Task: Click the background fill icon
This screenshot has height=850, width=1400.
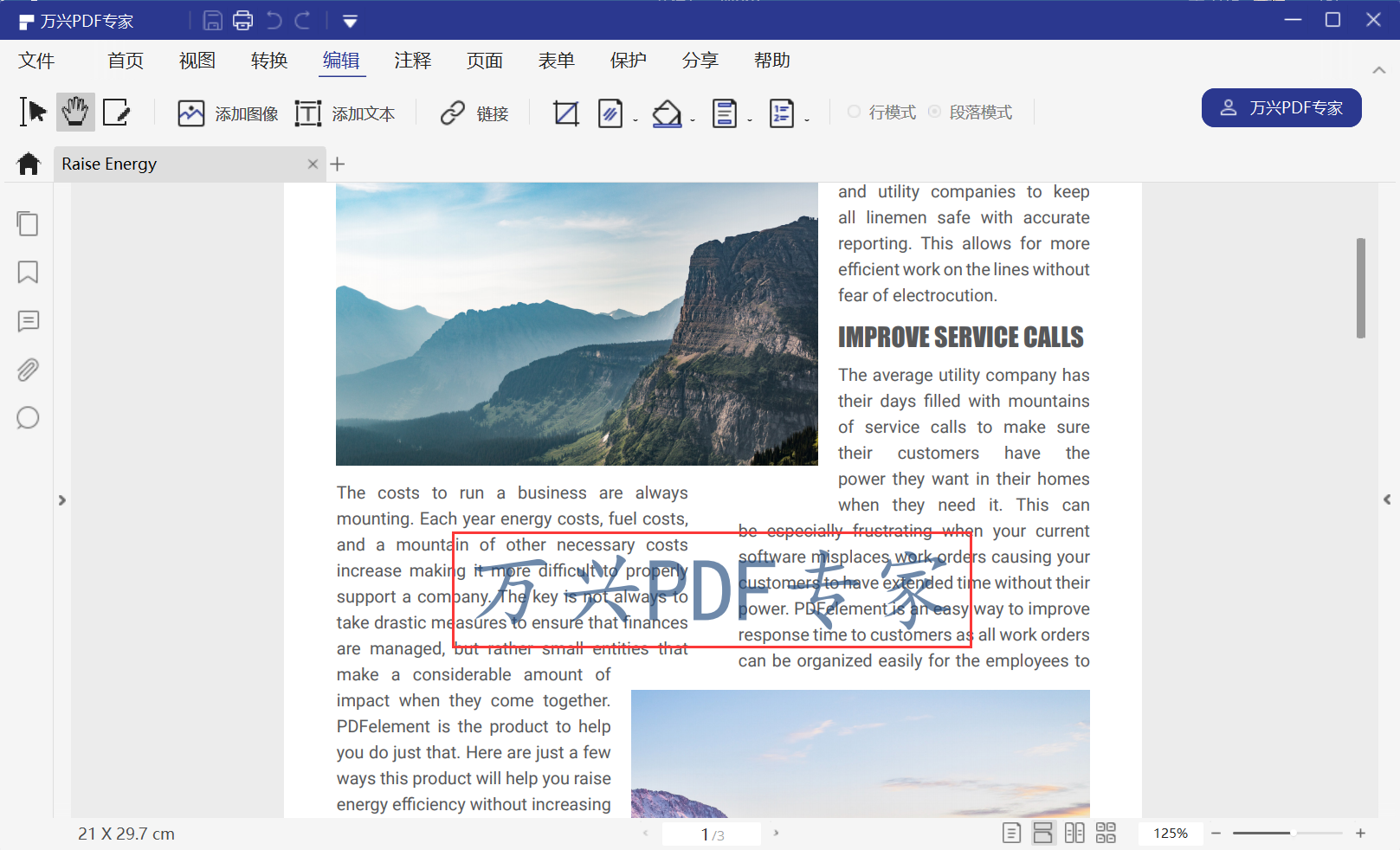Action: (667, 113)
